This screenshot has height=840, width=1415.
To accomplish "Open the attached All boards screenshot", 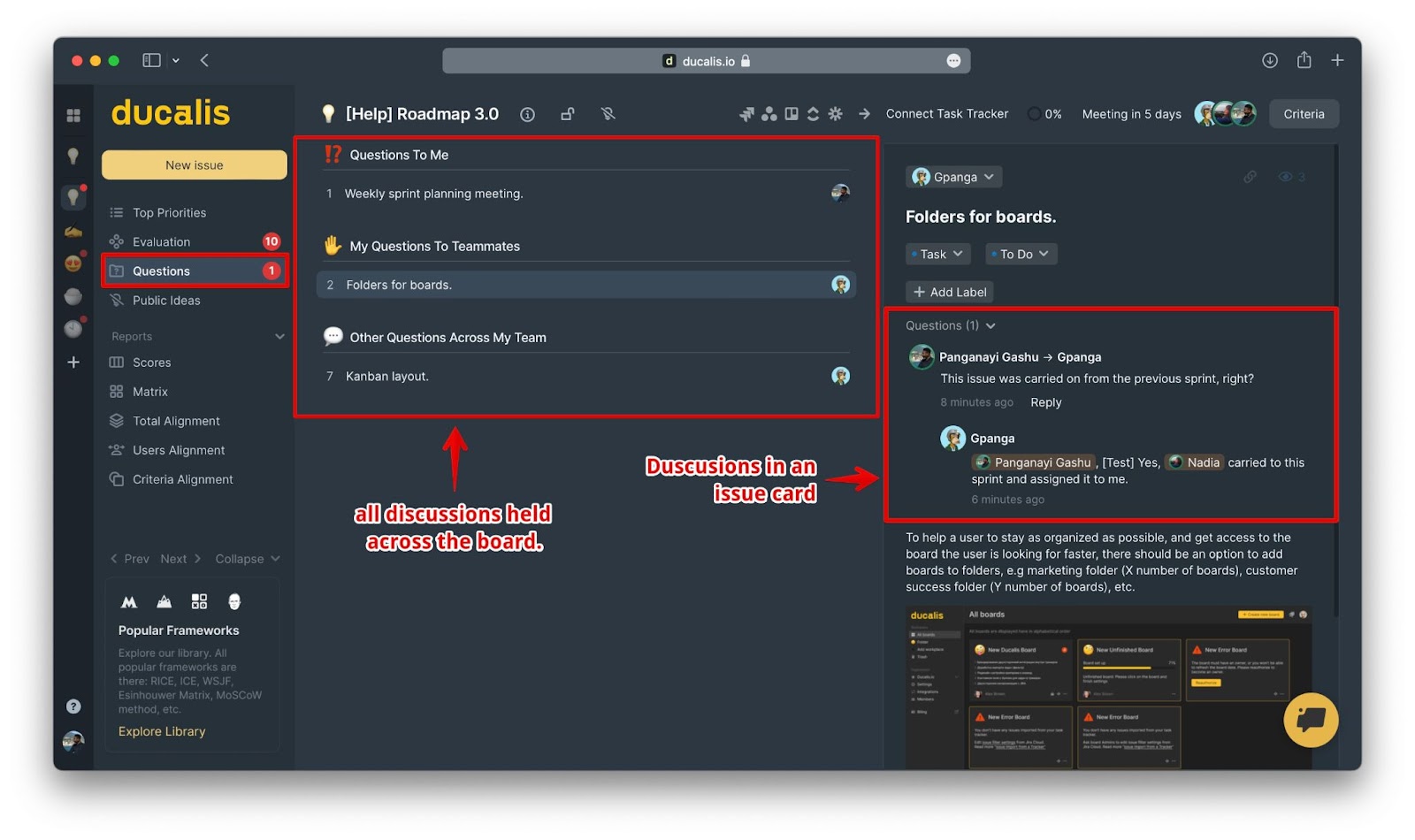I will pos(1108,688).
